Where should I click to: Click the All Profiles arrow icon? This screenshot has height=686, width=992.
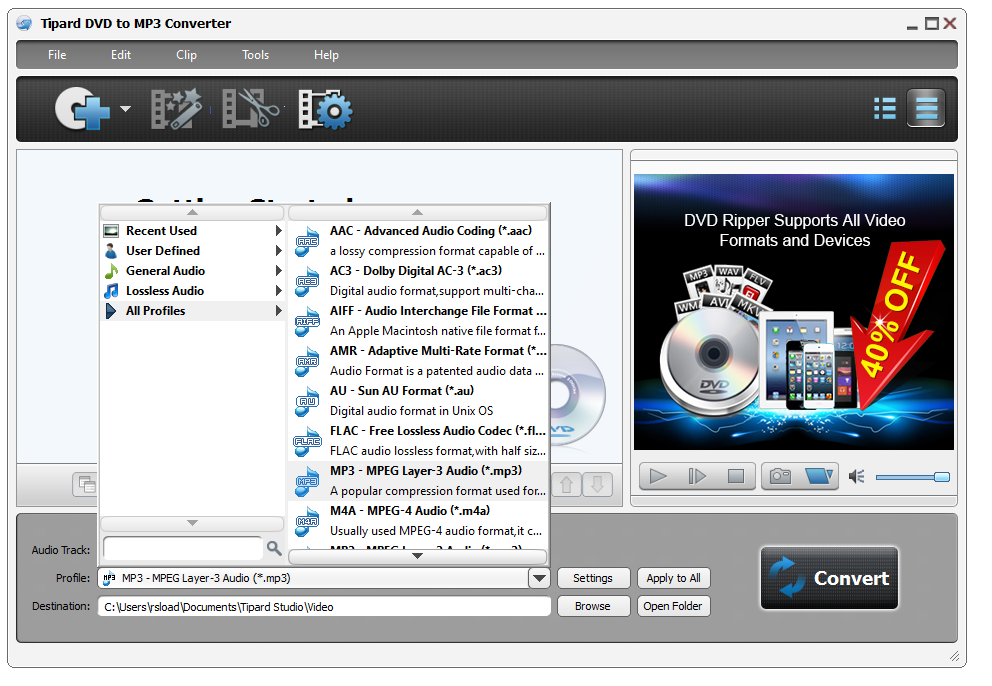111,311
